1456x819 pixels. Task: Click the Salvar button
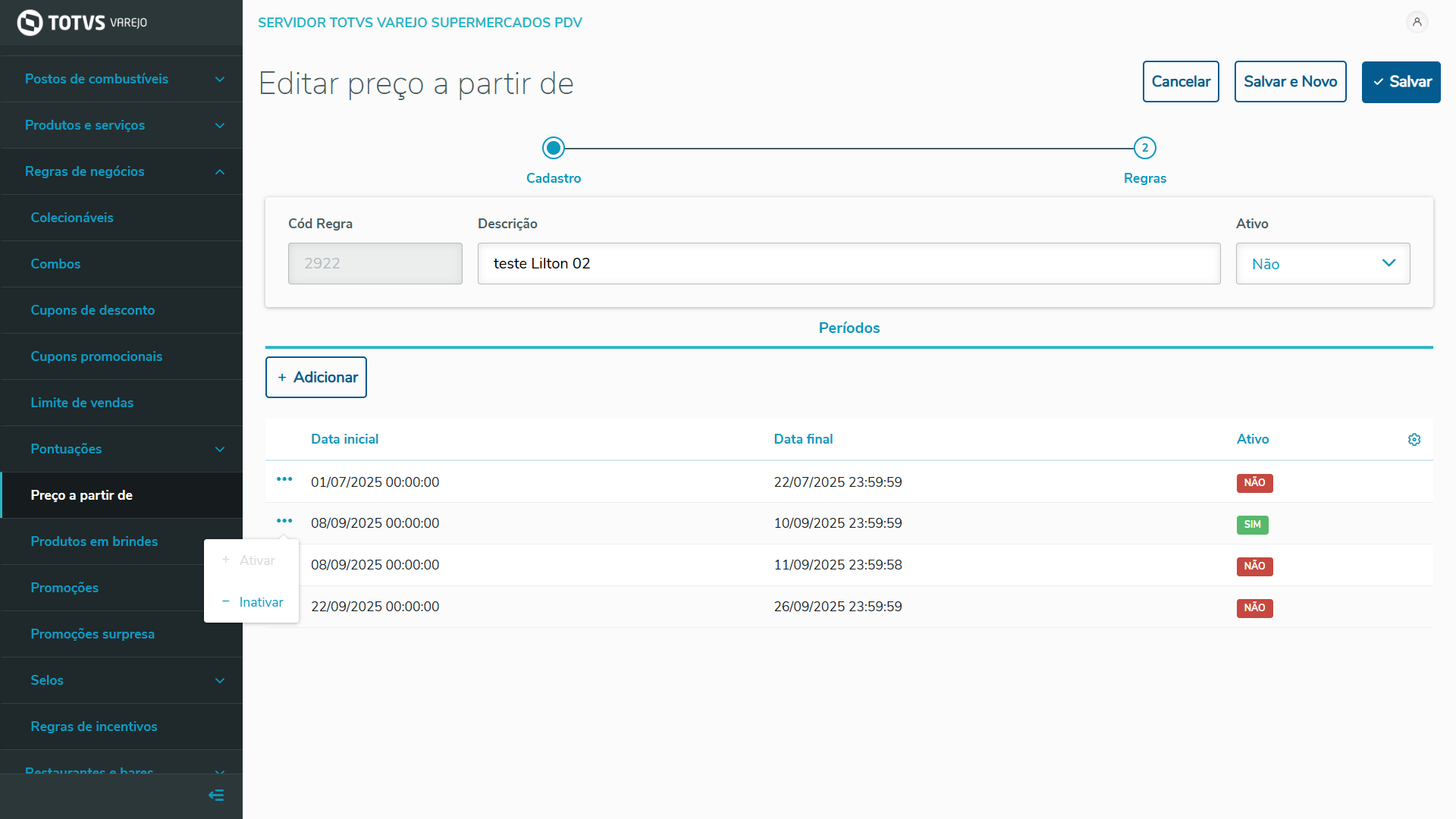tap(1401, 82)
